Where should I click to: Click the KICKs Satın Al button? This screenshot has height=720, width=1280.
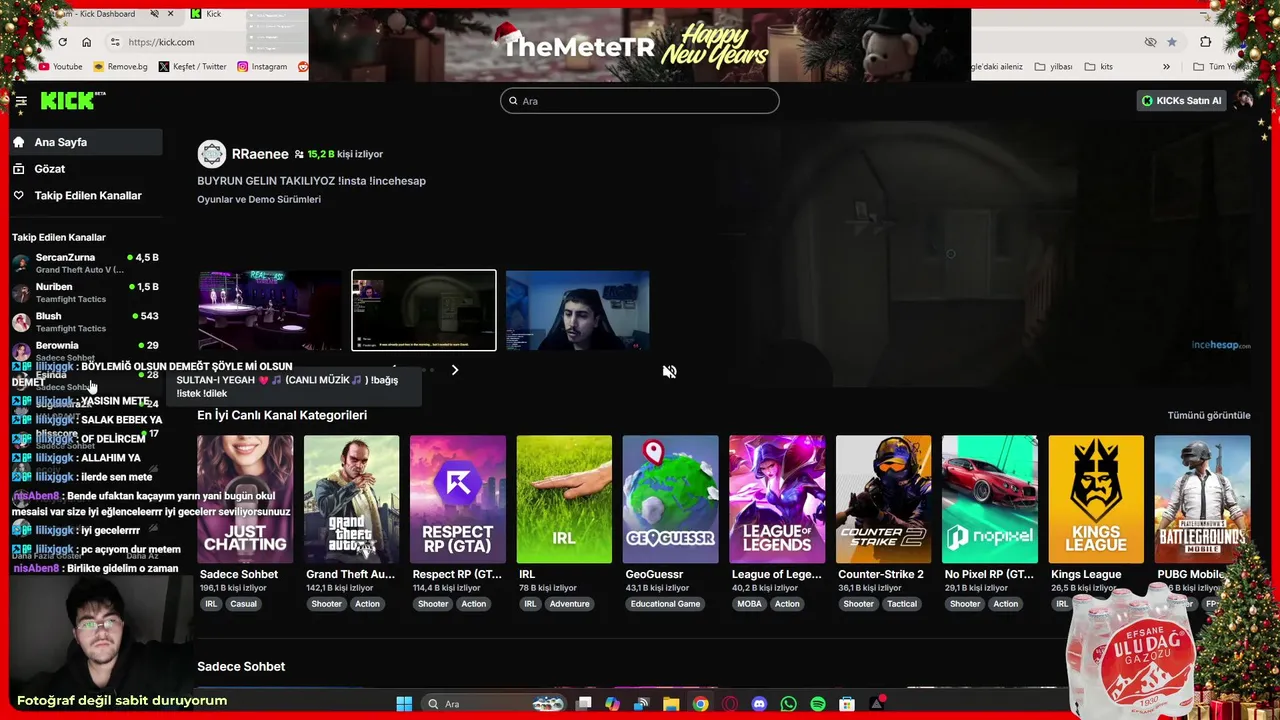[x=1181, y=100]
